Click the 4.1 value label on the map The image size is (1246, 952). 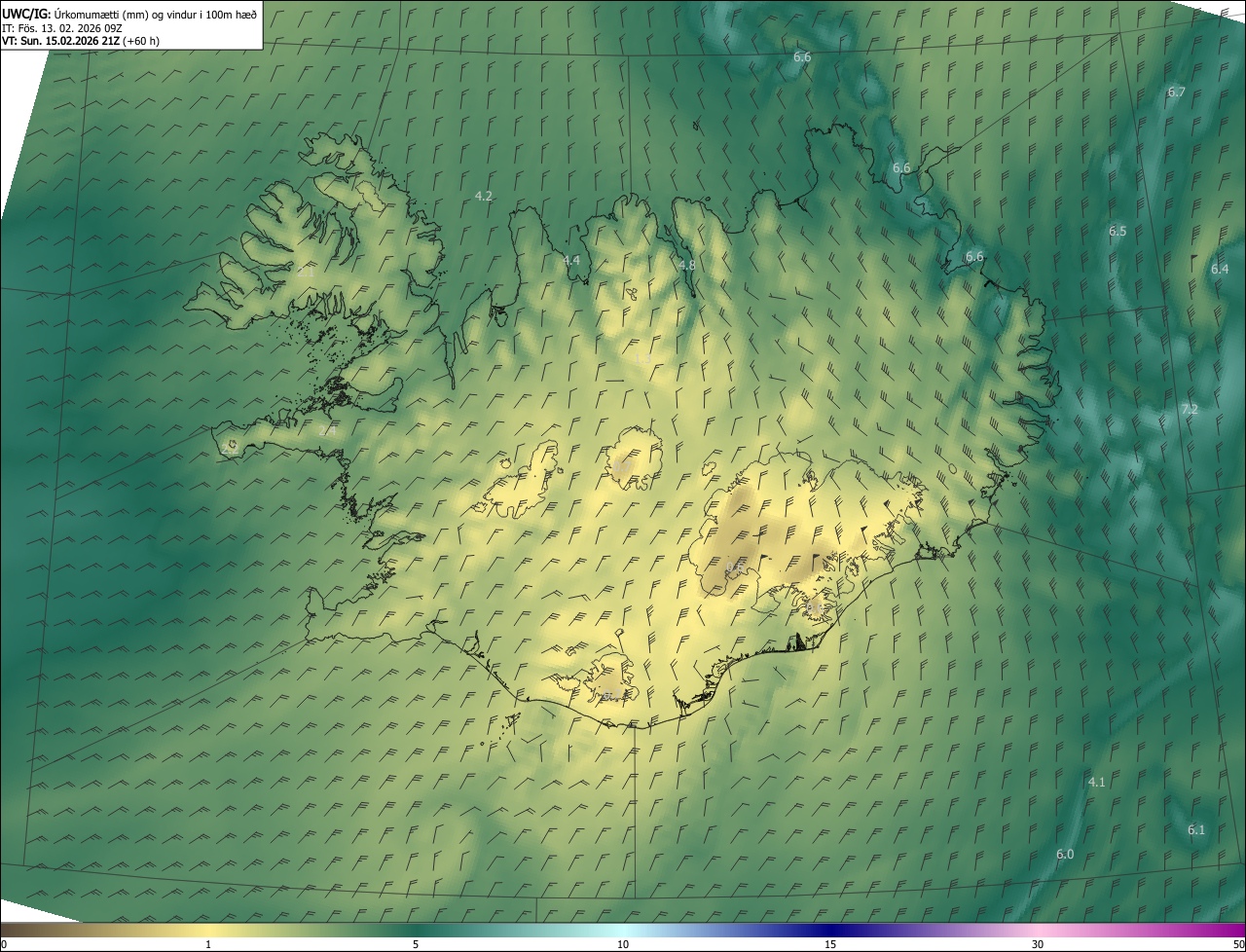[x=1096, y=783]
